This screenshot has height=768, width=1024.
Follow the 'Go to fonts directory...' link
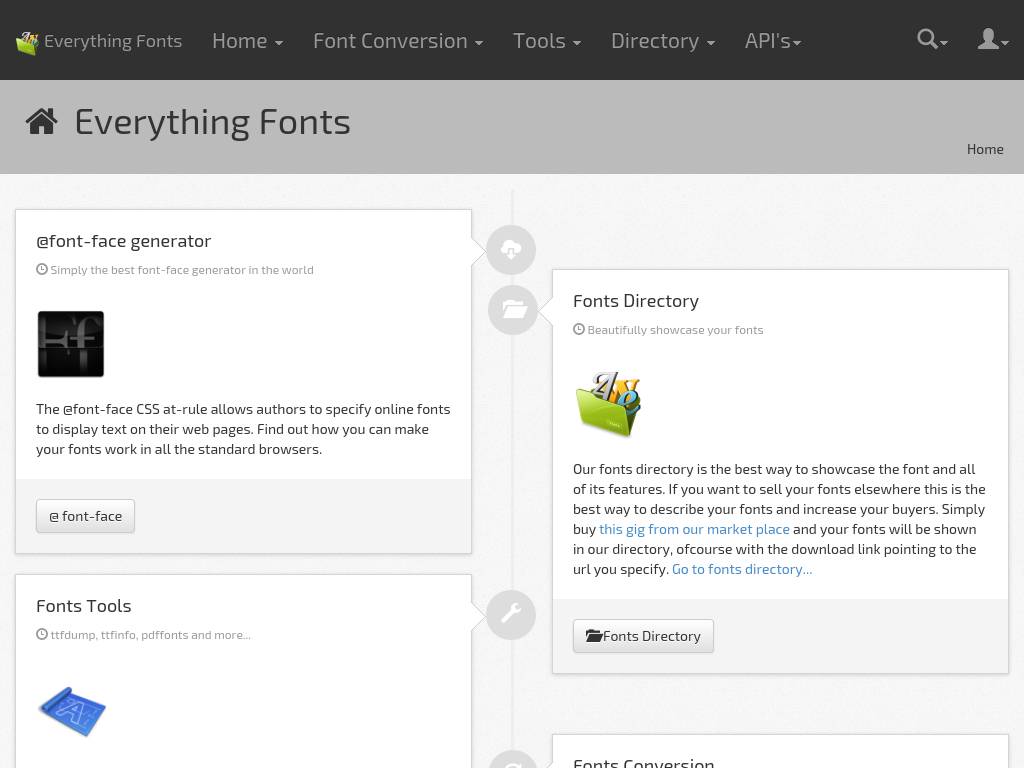click(741, 569)
